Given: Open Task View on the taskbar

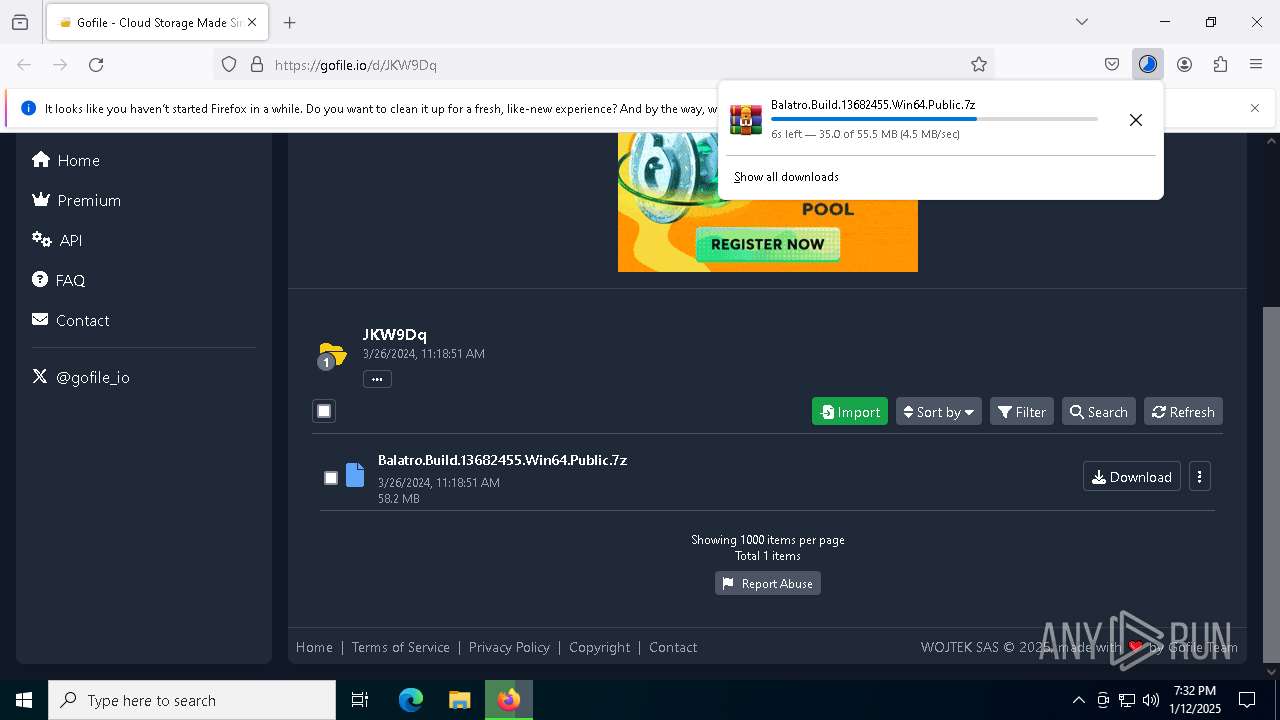Looking at the screenshot, I should 360,700.
